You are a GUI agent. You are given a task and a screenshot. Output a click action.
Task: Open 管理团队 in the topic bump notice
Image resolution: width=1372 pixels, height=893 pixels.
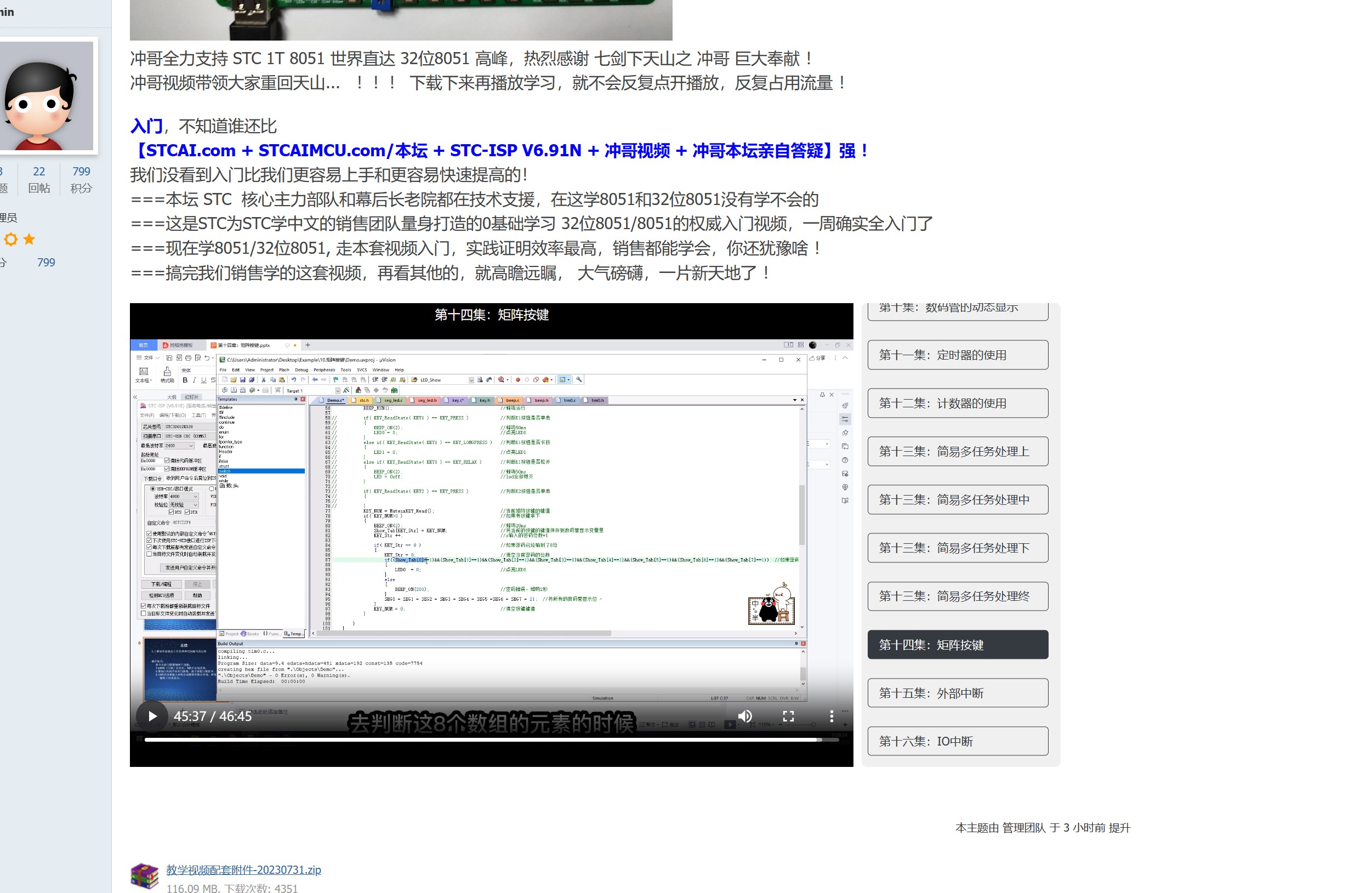coord(1023,828)
